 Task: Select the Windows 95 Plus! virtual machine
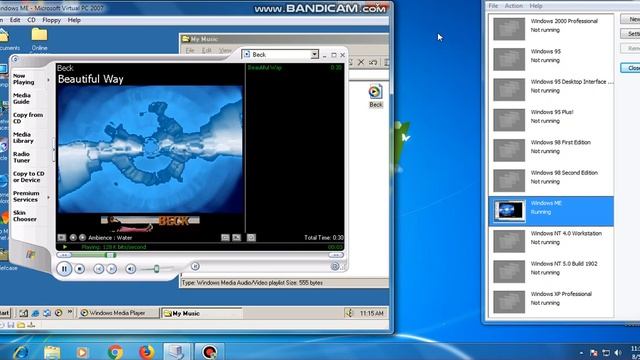[x=551, y=120]
